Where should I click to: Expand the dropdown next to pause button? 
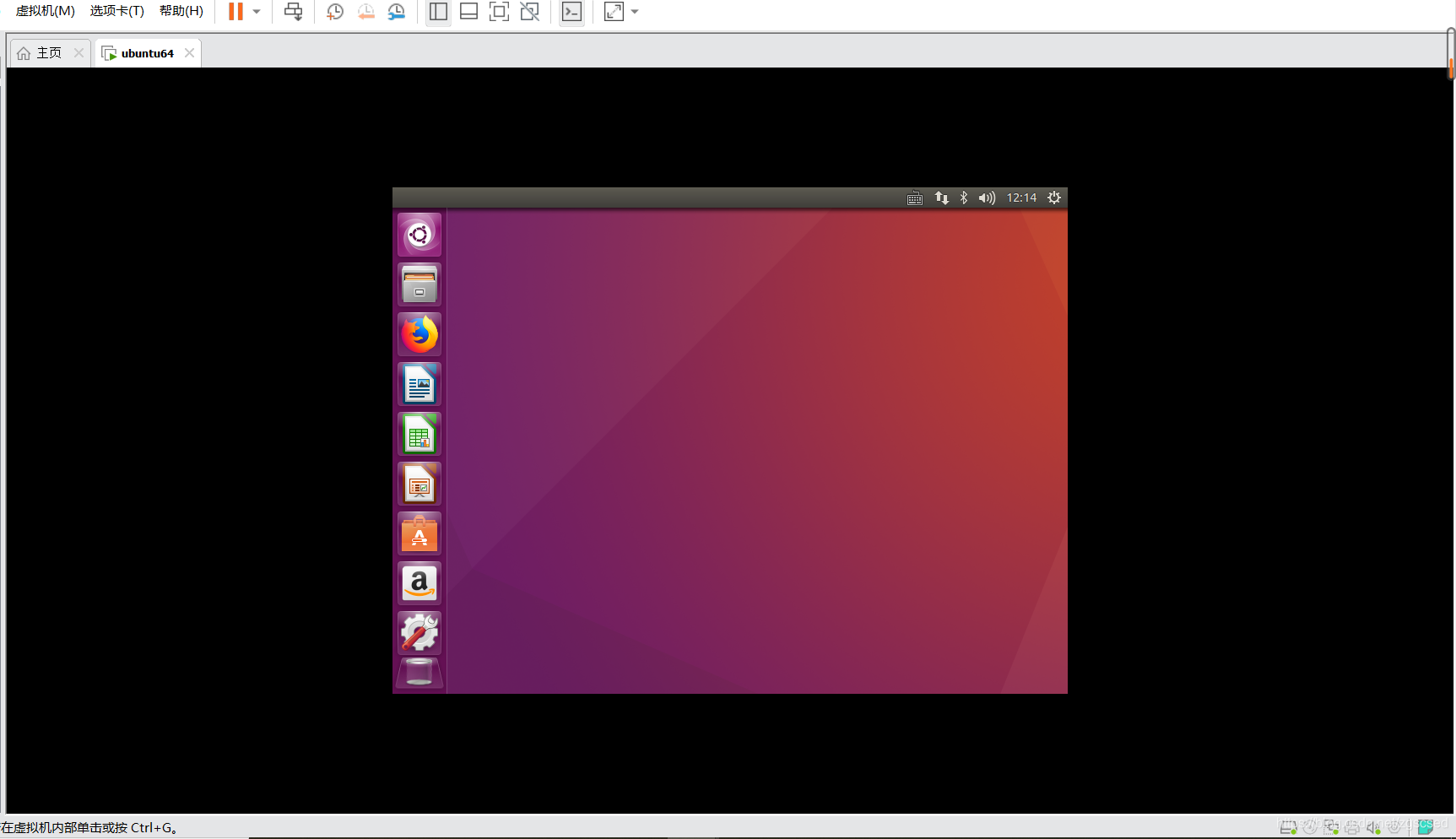[257, 12]
